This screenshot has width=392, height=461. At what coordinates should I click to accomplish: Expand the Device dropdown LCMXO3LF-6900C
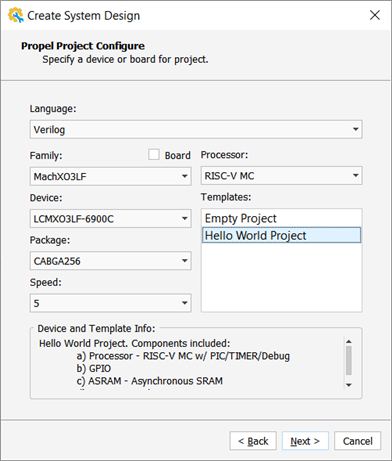pyautogui.click(x=110, y=219)
